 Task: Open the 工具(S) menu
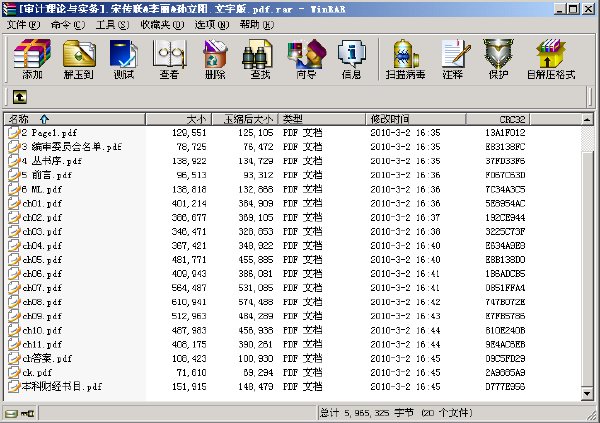(112, 25)
